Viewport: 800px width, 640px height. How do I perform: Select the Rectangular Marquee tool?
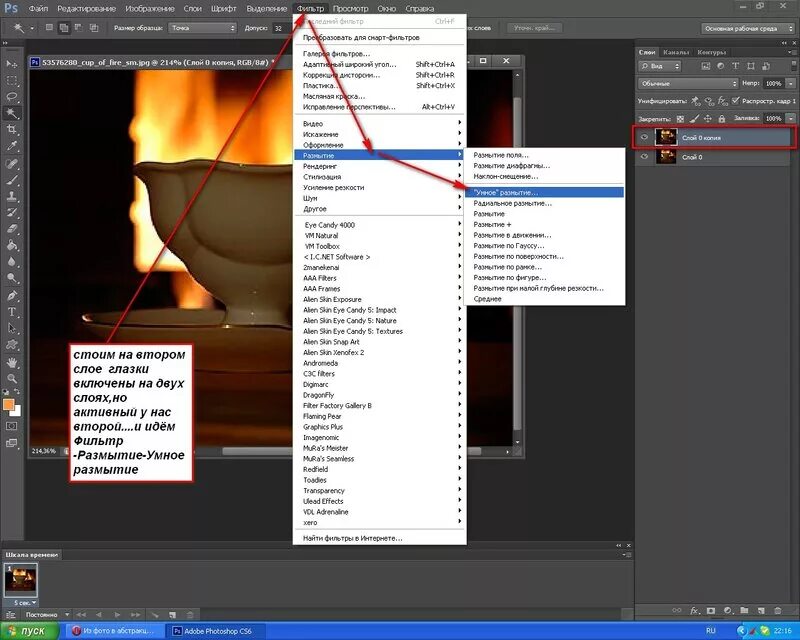click(12, 81)
